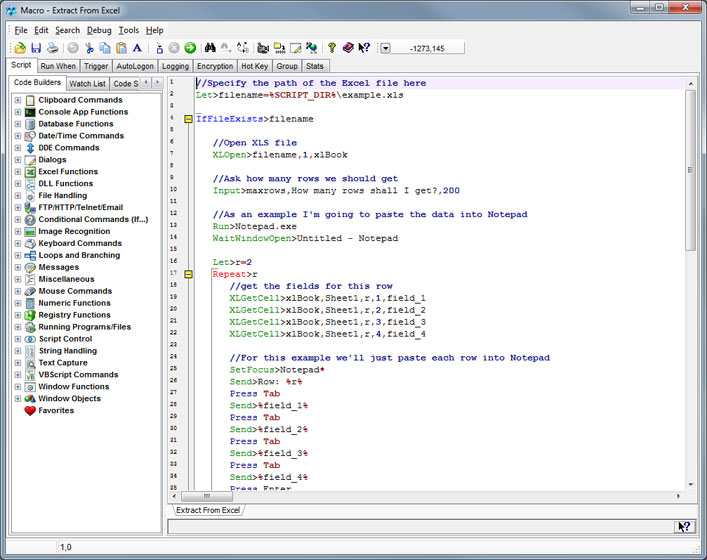Select the Extract From Excel editor tab
The height and width of the screenshot is (560, 707).
208,510
